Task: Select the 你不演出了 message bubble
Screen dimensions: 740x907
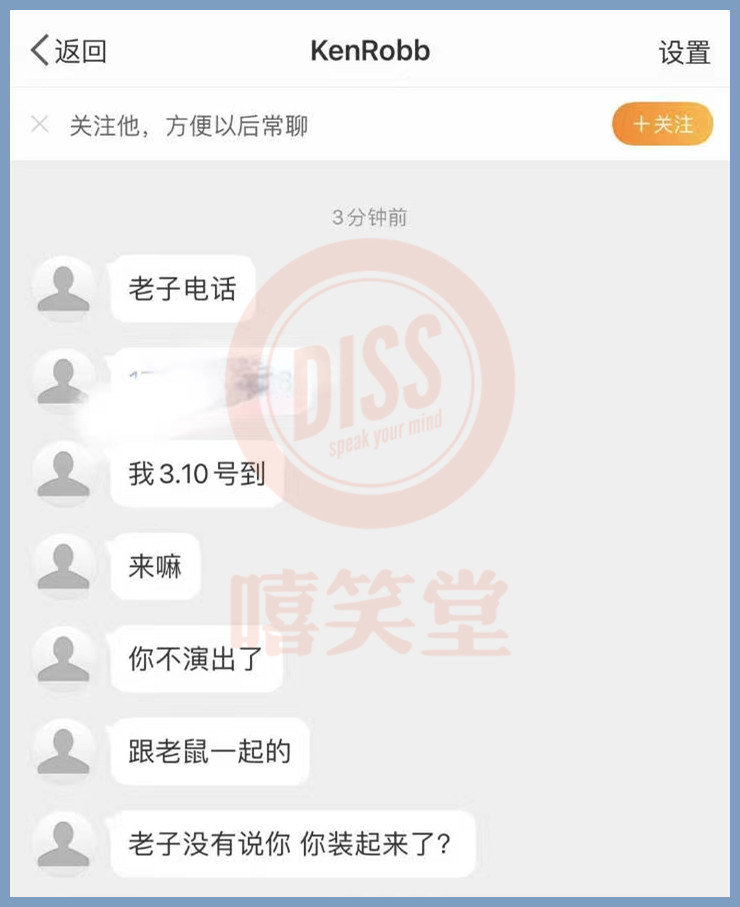Action: (196, 658)
